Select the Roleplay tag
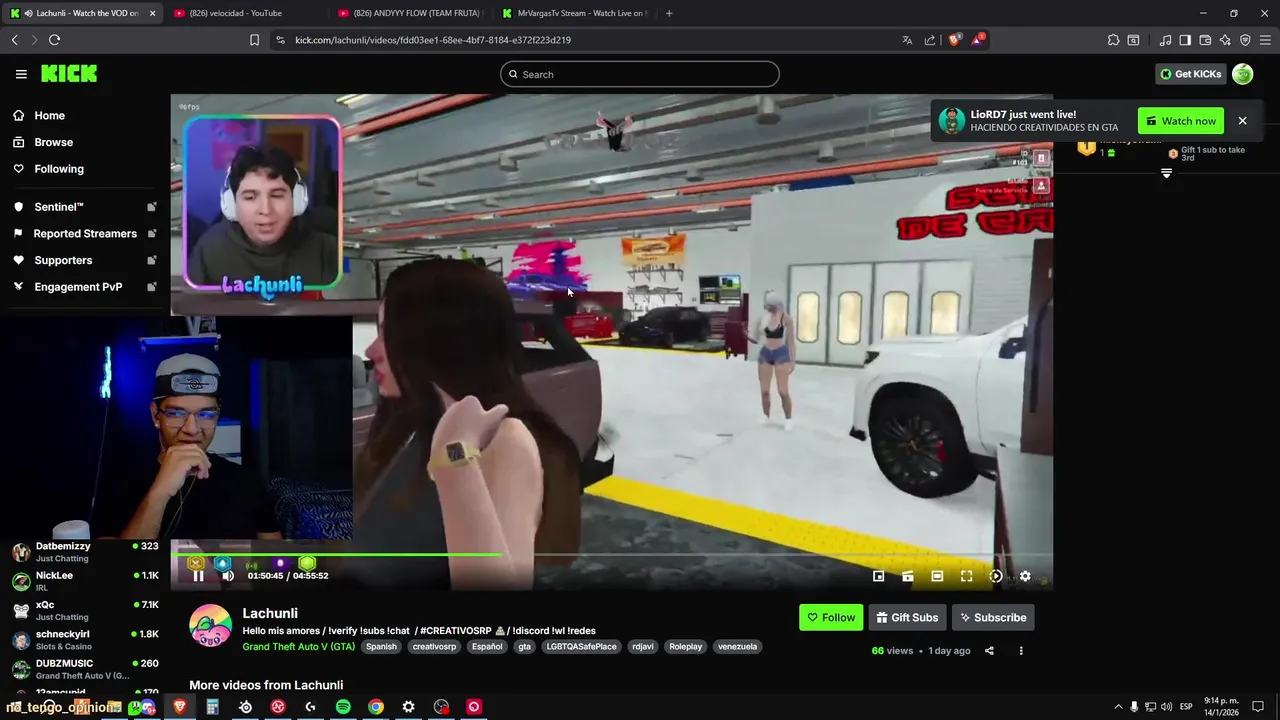This screenshot has height=720, width=1280. (686, 647)
